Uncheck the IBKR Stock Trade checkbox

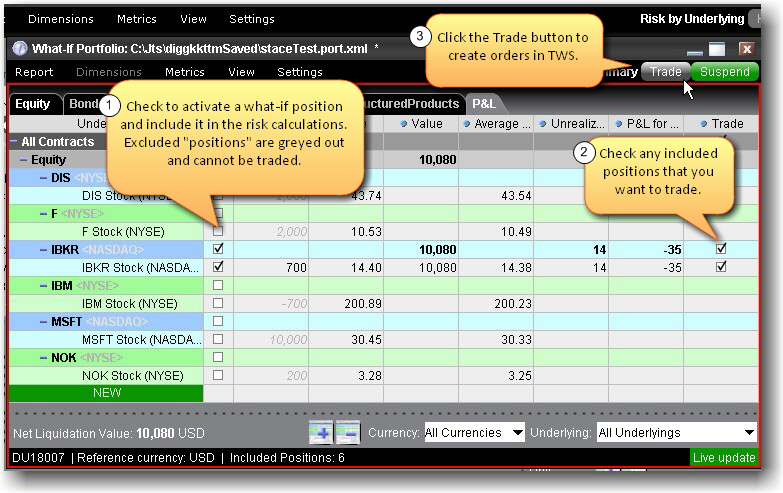pos(721,267)
